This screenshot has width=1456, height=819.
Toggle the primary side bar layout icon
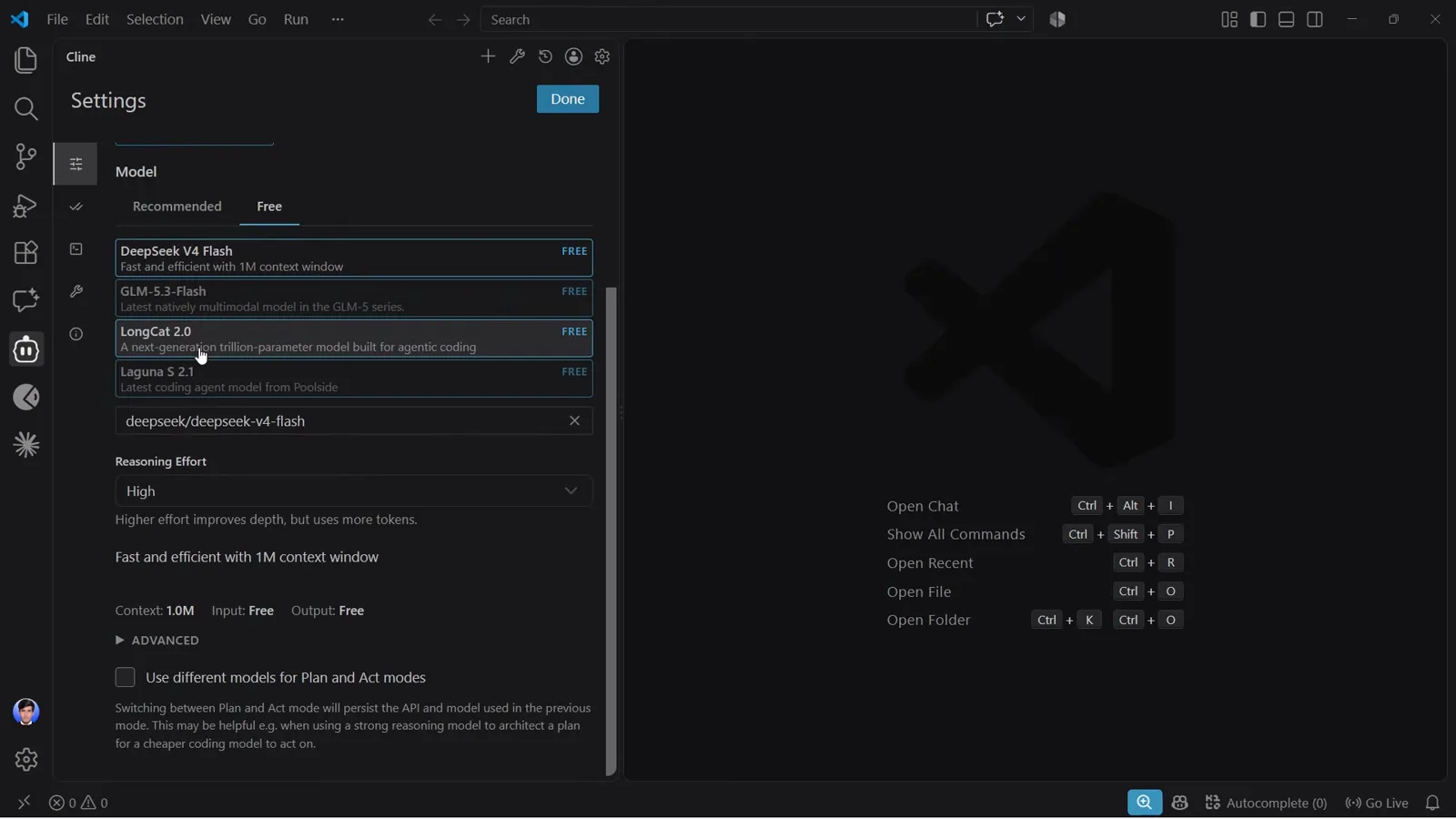click(1259, 19)
